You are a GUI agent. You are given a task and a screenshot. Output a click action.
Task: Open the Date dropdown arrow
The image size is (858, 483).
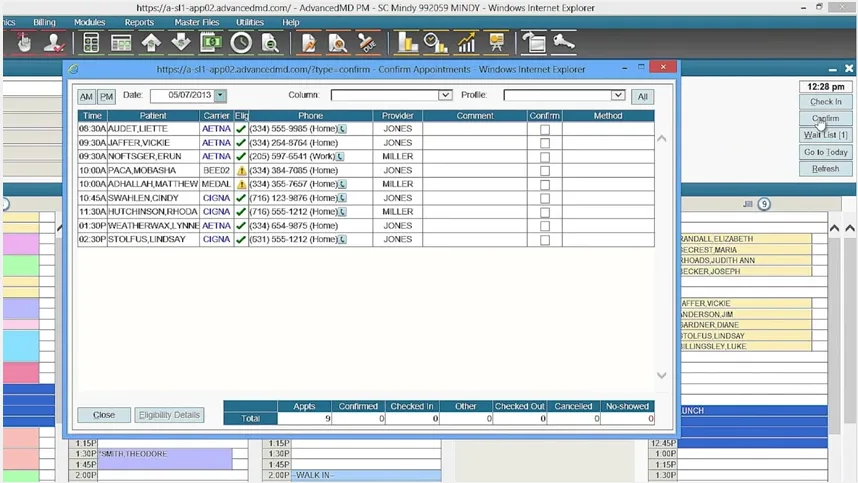pos(220,95)
